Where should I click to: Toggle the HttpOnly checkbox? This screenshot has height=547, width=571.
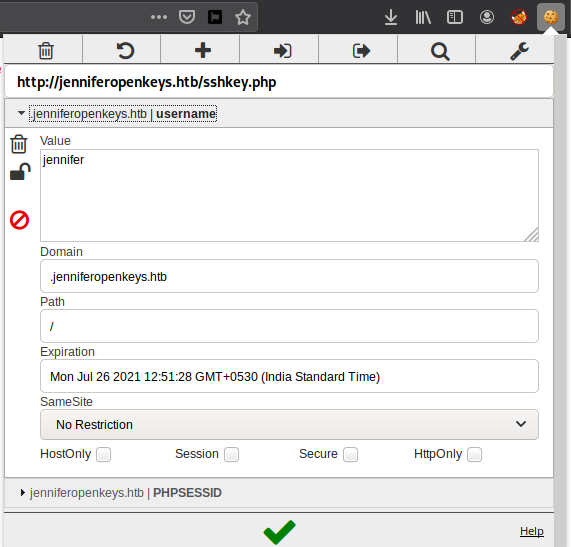pyautogui.click(x=474, y=454)
